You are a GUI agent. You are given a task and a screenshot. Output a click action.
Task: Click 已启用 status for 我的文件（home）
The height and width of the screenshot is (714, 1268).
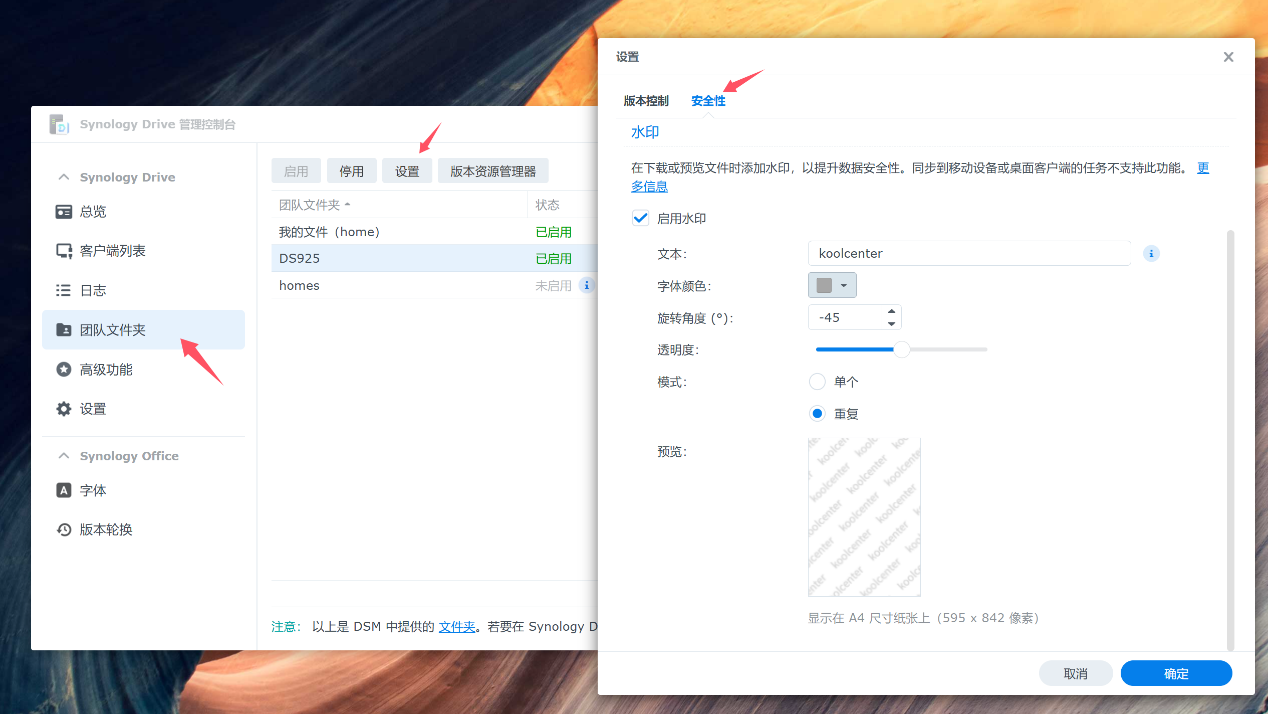(x=553, y=232)
